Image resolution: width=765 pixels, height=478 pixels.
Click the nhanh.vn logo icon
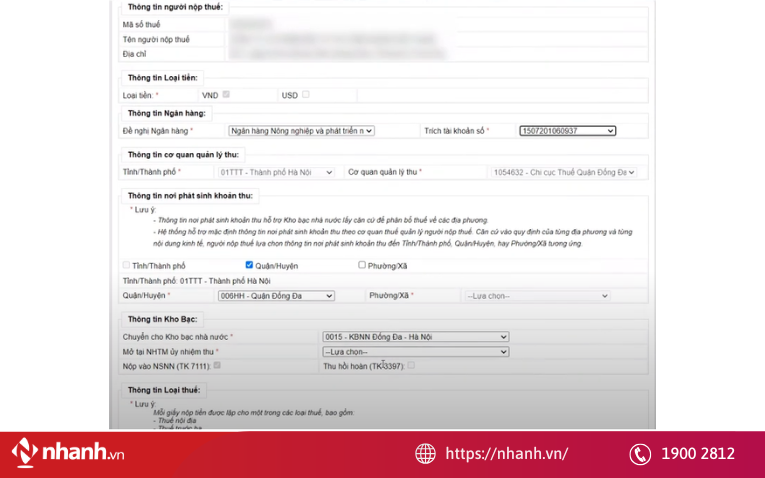click(x=25, y=453)
